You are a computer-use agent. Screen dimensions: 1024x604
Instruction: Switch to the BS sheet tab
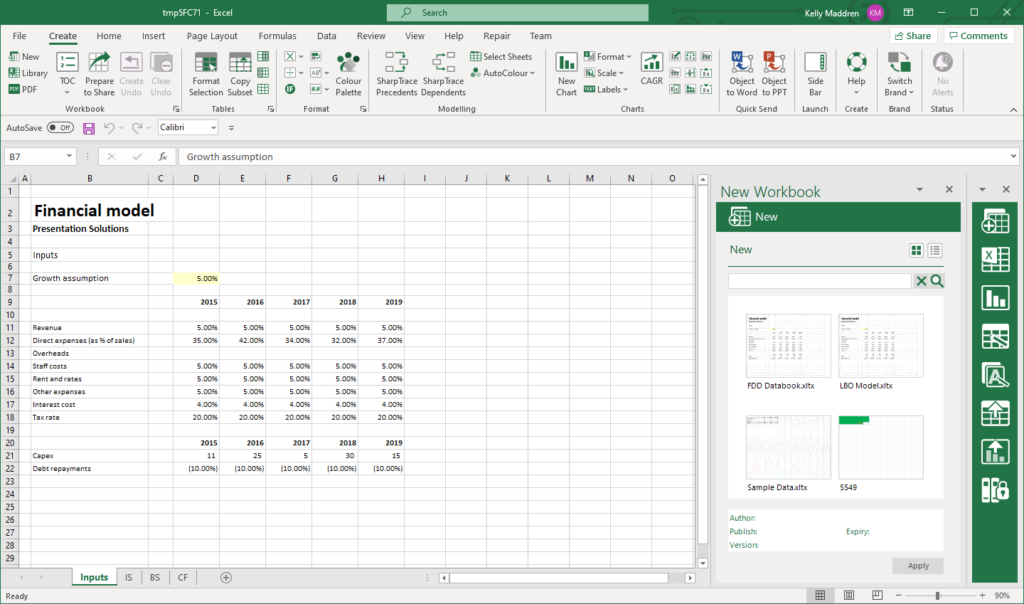coord(154,577)
